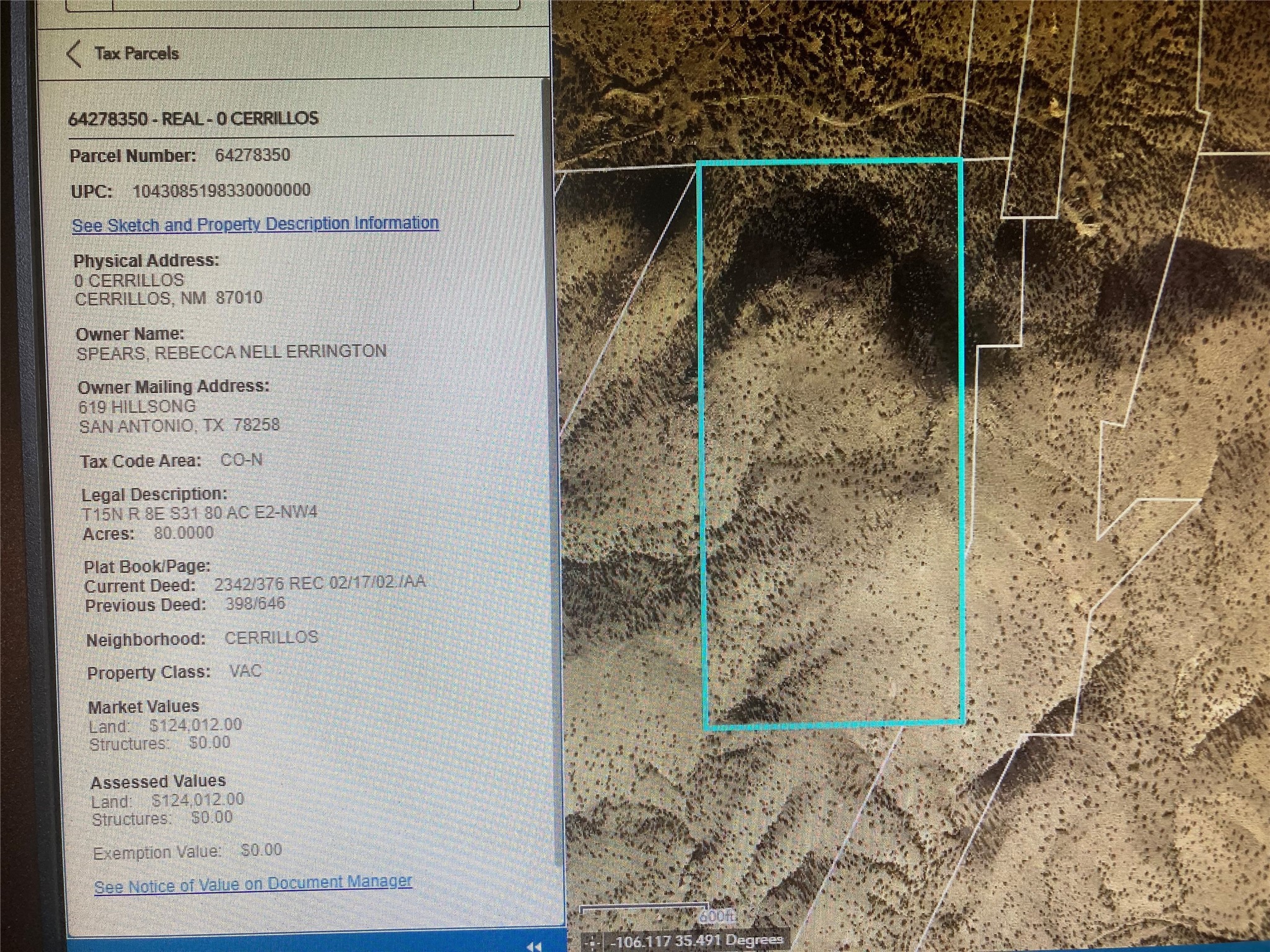Go back using the left chevron arrow
1270x952 pixels.
click(74, 54)
